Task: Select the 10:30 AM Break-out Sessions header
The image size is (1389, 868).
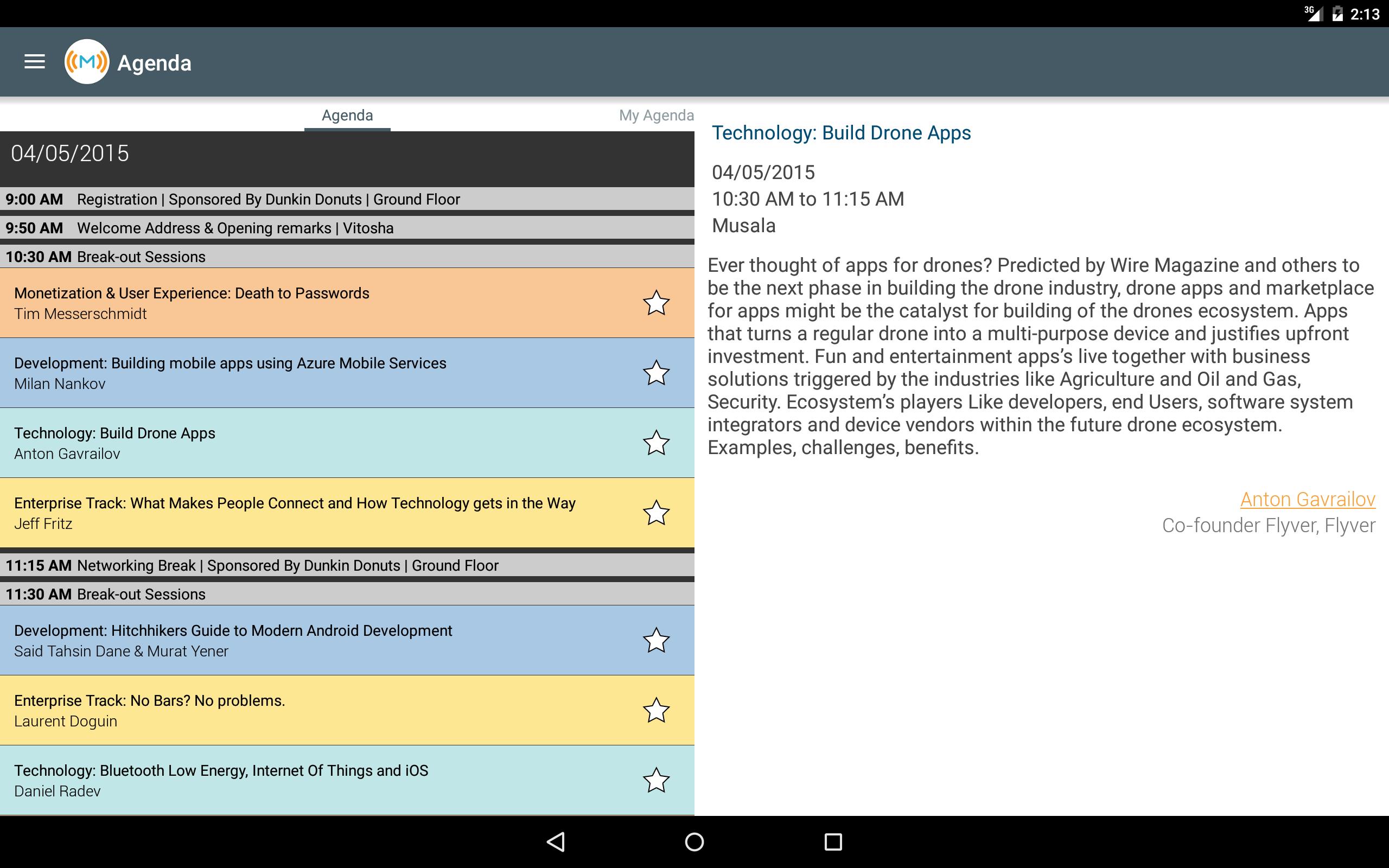Action: coord(347,257)
